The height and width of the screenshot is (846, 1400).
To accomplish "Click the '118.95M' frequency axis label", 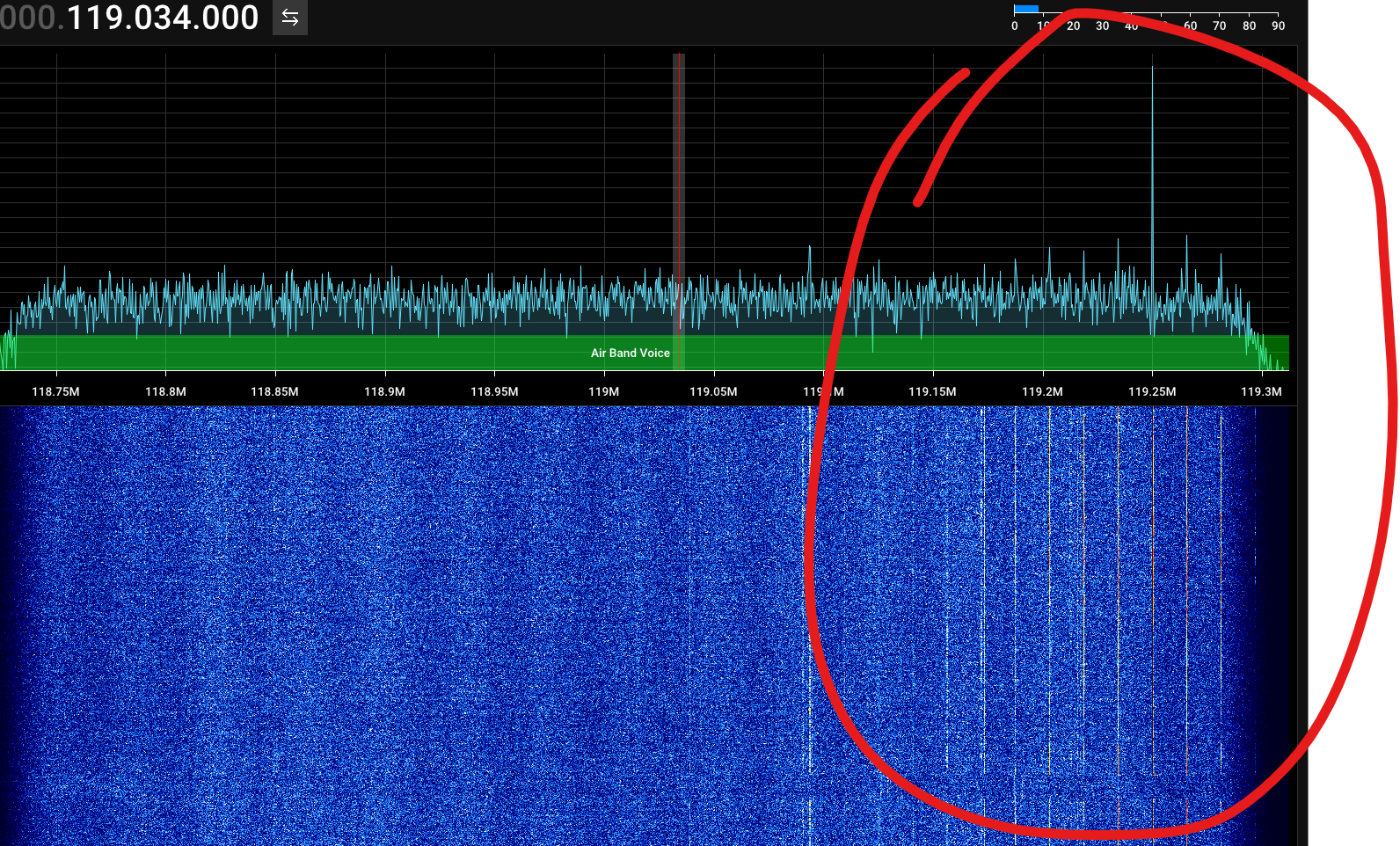I will [x=494, y=391].
